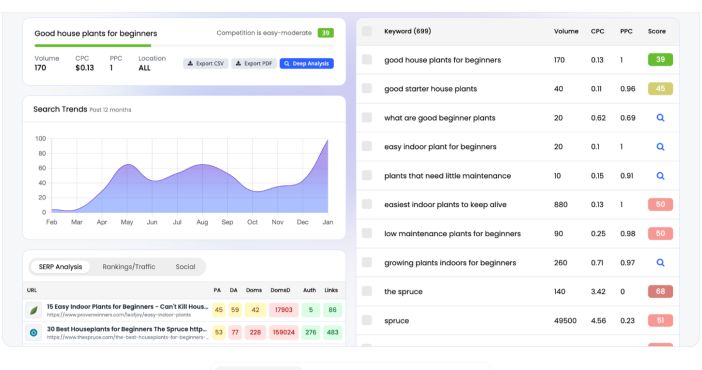Click the 'spruce' keyword with volume 49500
The width and height of the screenshot is (702, 370).
click(x=396, y=321)
